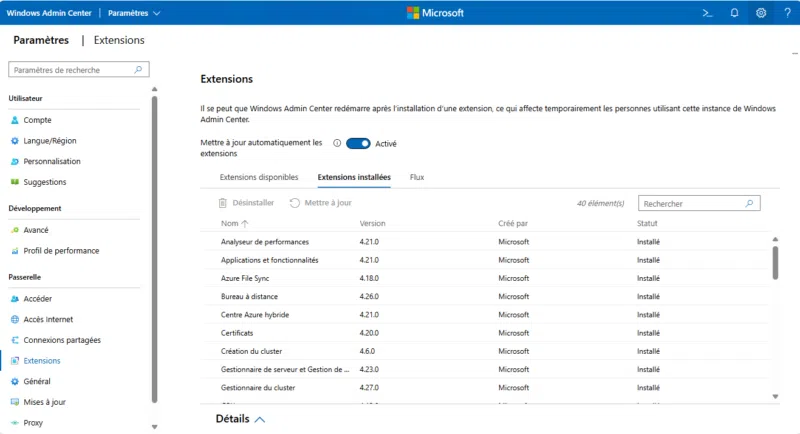Open the PowerShell console icon
Viewport: 800px width, 434px height.
[x=707, y=13]
